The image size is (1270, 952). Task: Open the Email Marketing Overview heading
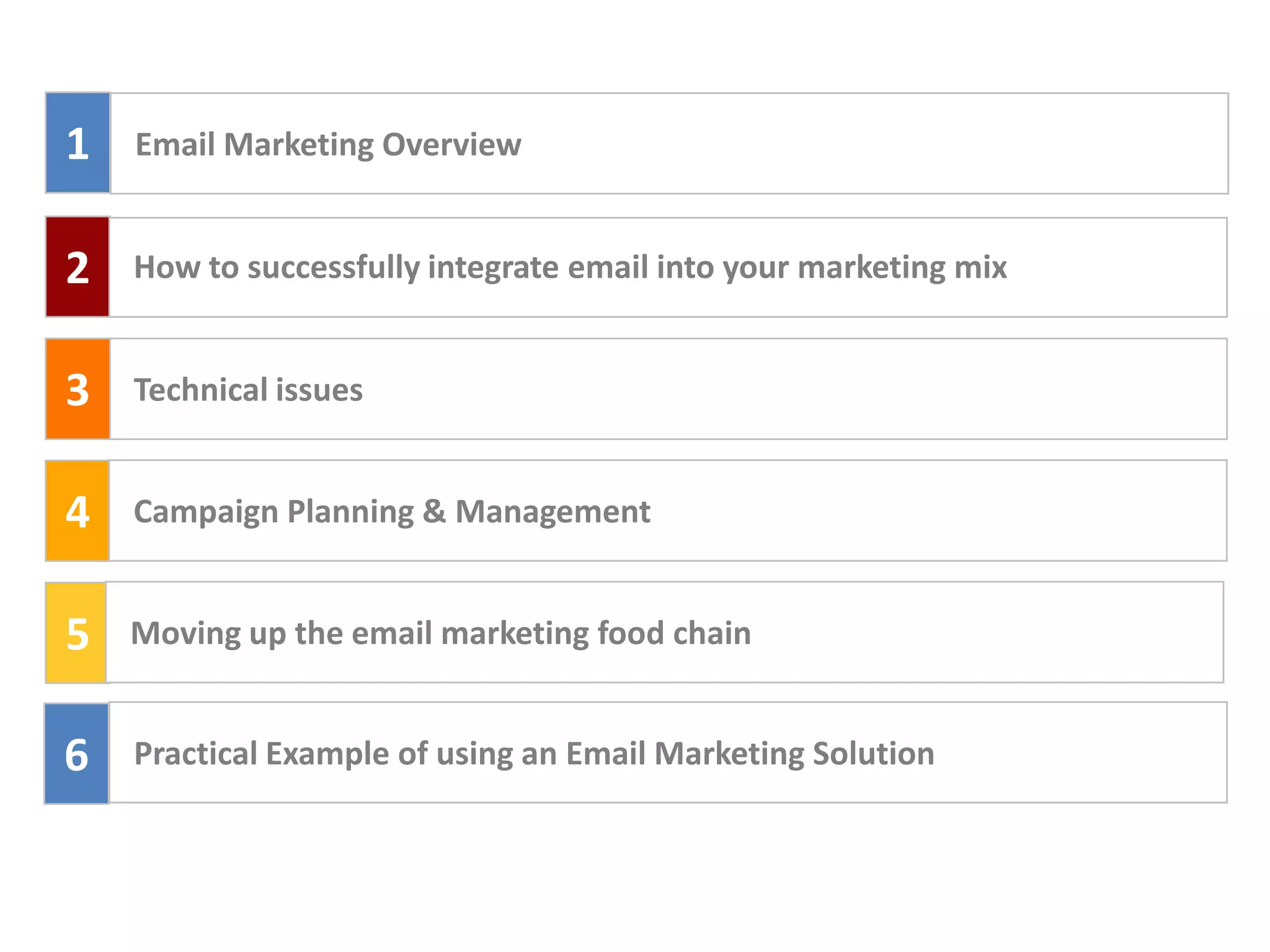click(328, 145)
